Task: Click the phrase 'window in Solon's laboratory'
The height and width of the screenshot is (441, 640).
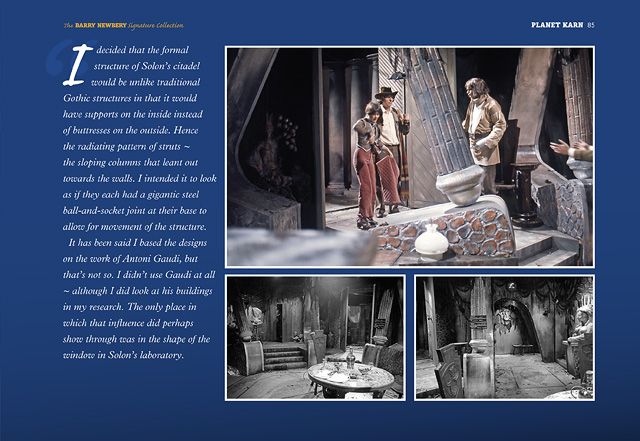Action: tap(132, 358)
